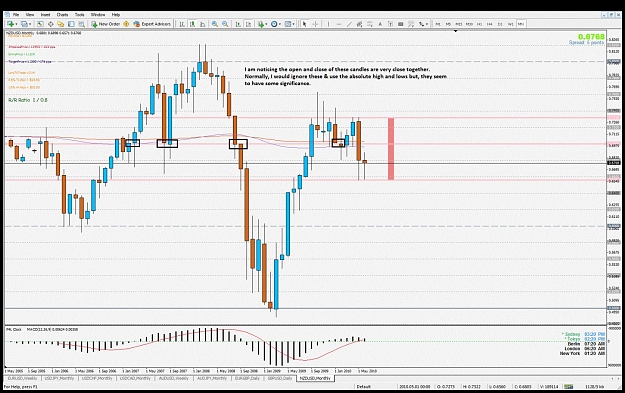Switch chart to Bar Chart mode
625x393 pixels.
tap(182, 24)
